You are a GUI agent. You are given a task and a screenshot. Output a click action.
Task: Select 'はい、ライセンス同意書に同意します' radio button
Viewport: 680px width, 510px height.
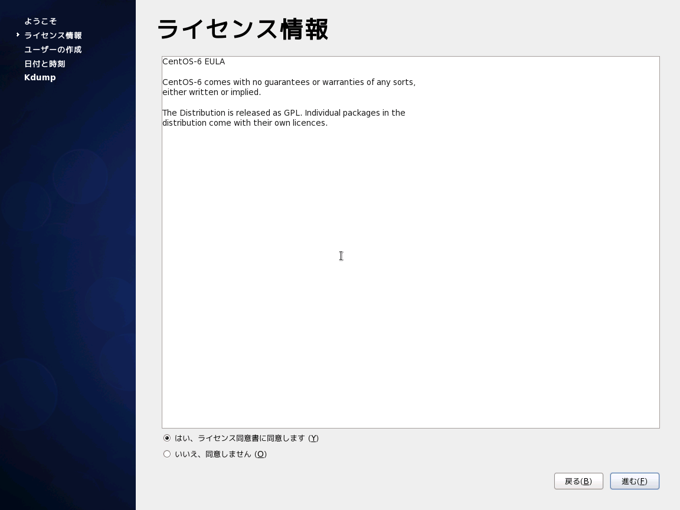[167, 438]
